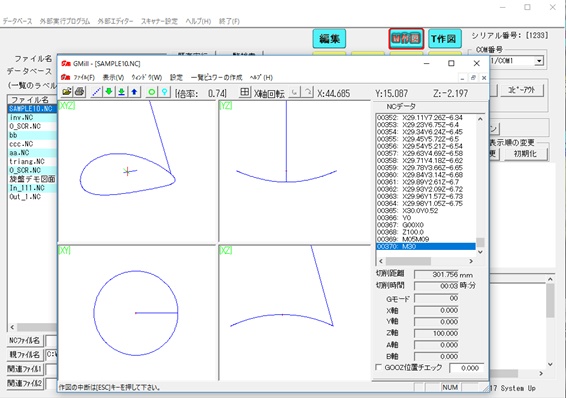567x398 pixels.
Task: Click the Z軸 value field 100.000
Action: (x=436, y=333)
